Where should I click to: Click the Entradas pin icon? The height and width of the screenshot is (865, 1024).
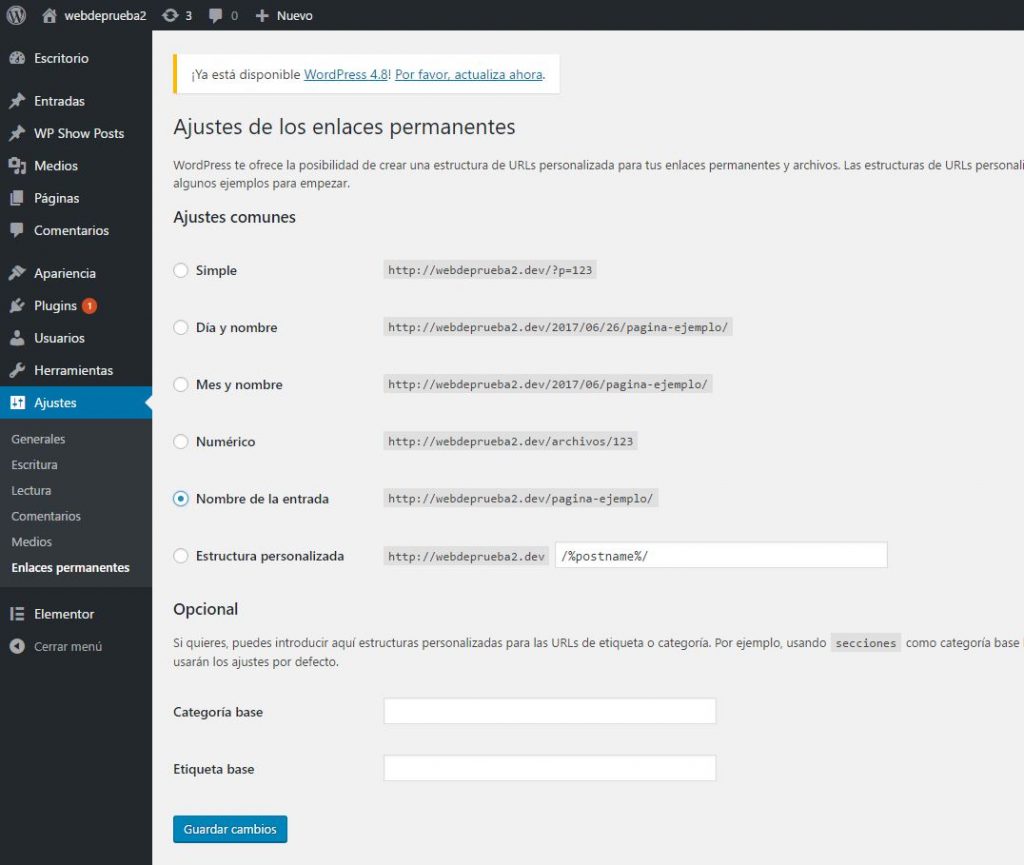tap(18, 101)
